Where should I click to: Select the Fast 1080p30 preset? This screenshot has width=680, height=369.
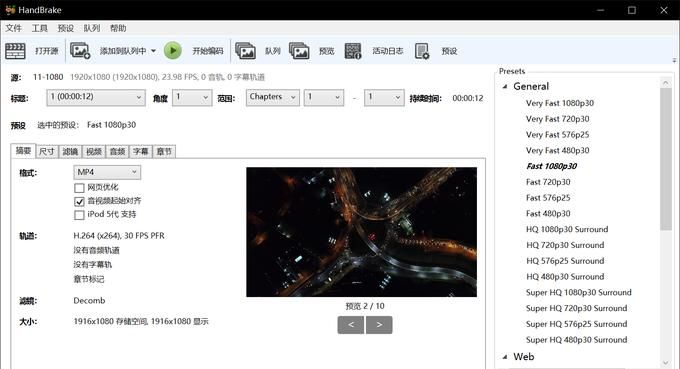click(x=551, y=166)
